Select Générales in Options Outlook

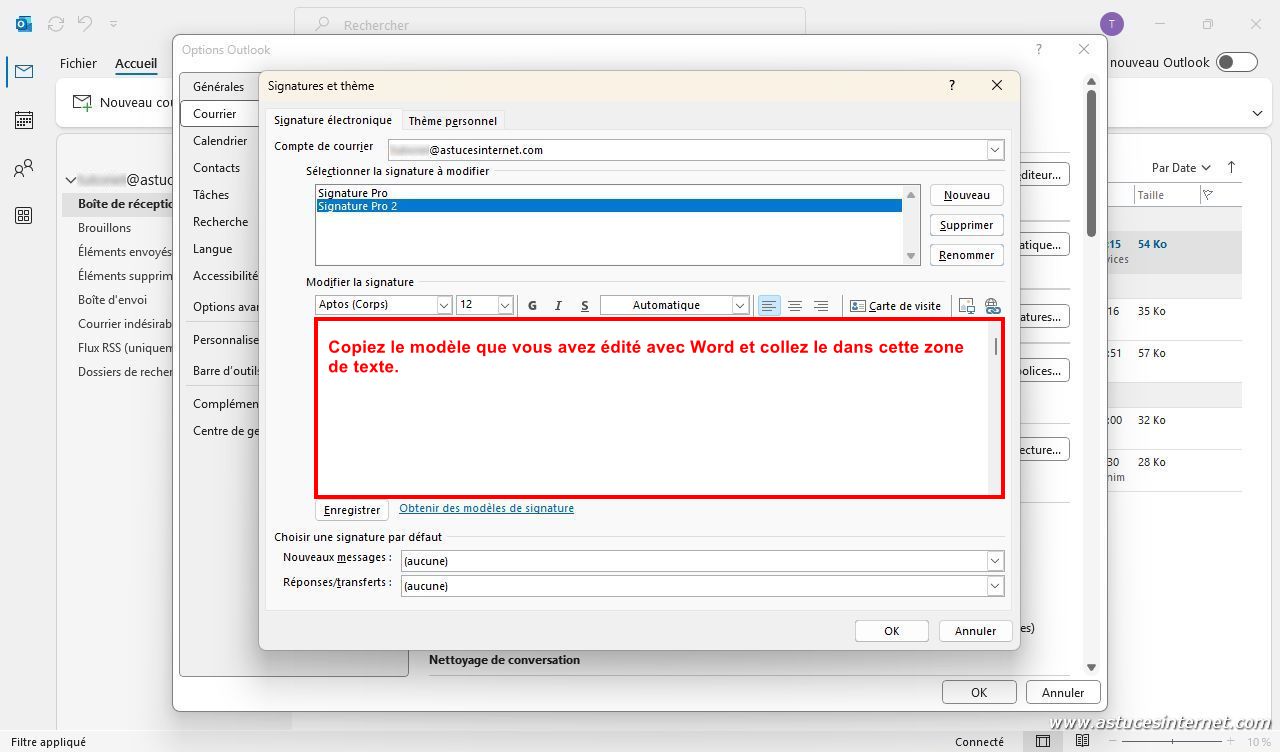[x=219, y=87]
